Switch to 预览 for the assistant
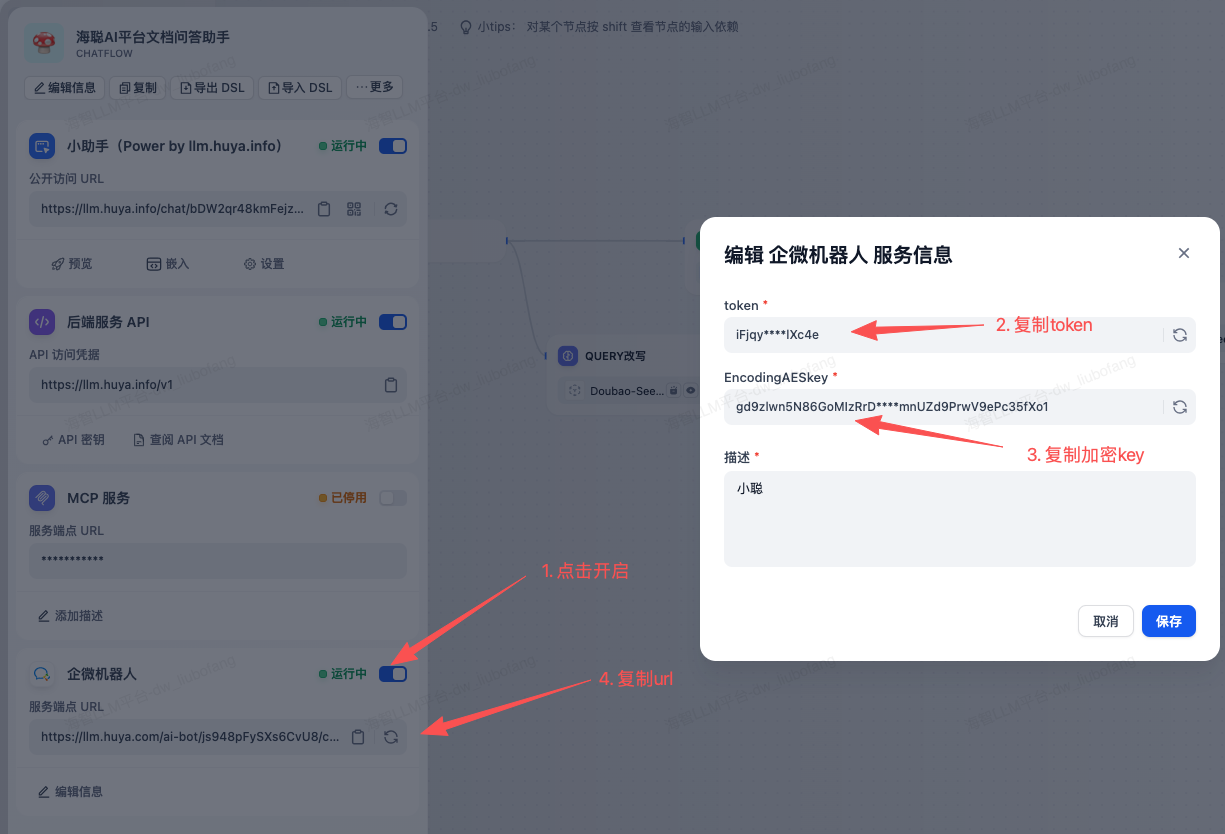 (x=71, y=263)
